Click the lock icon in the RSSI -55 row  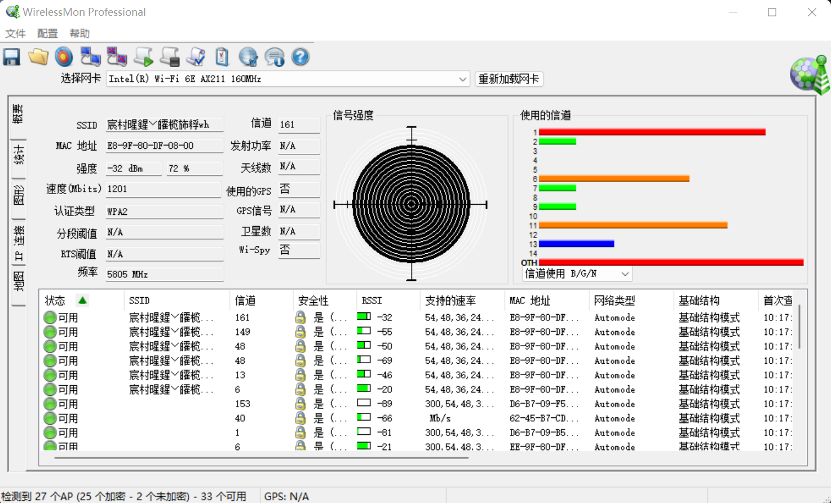(300, 332)
